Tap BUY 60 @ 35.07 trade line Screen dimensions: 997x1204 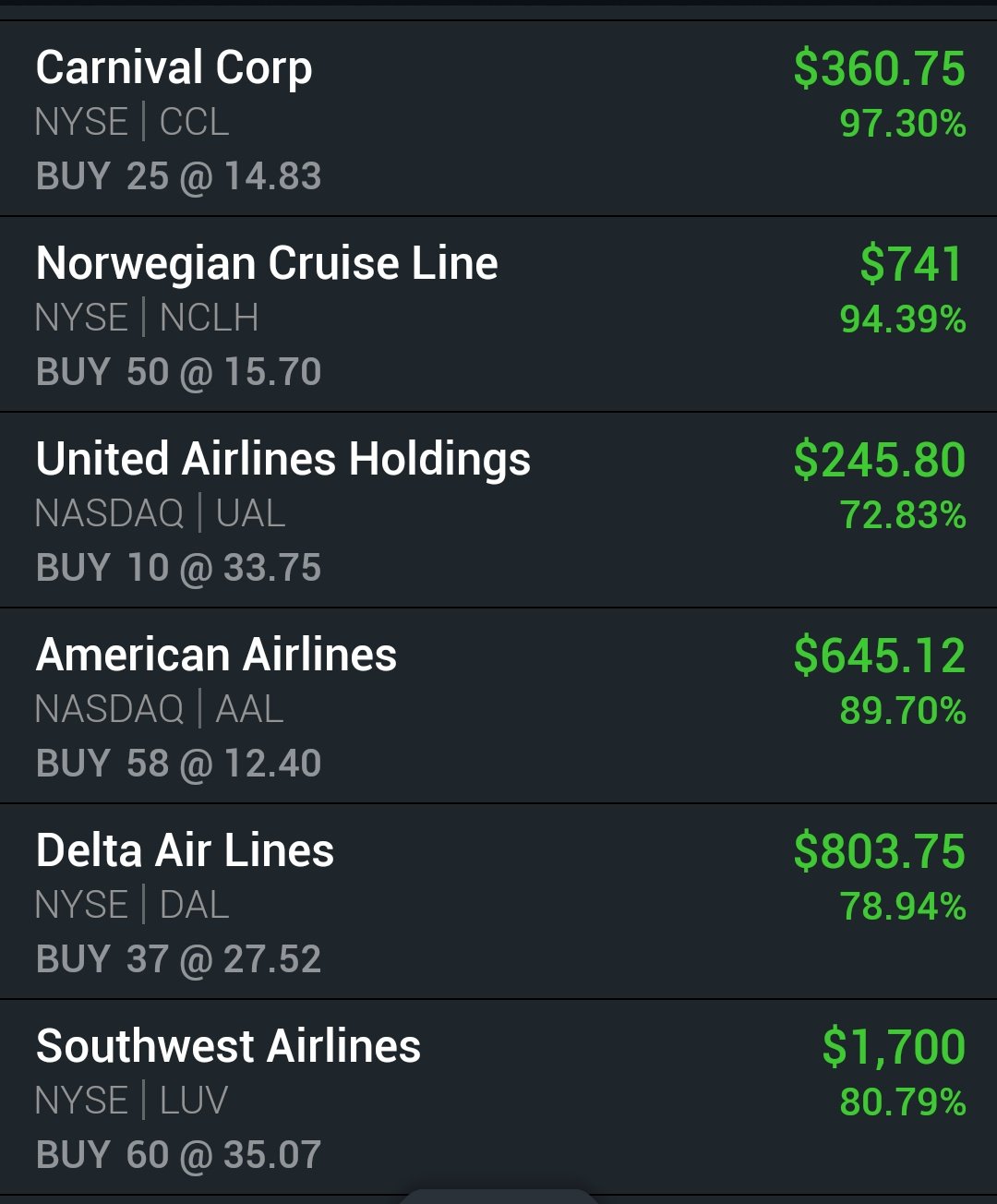click(x=178, y=1155)
